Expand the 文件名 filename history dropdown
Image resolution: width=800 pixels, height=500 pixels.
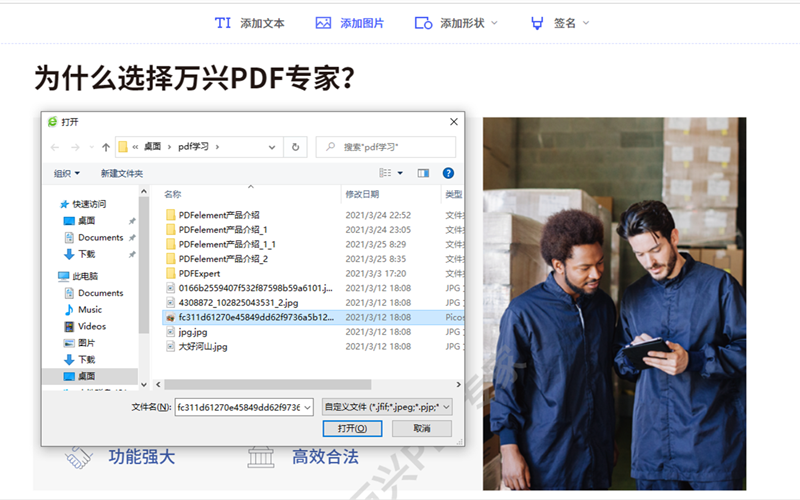pos(306,406)
